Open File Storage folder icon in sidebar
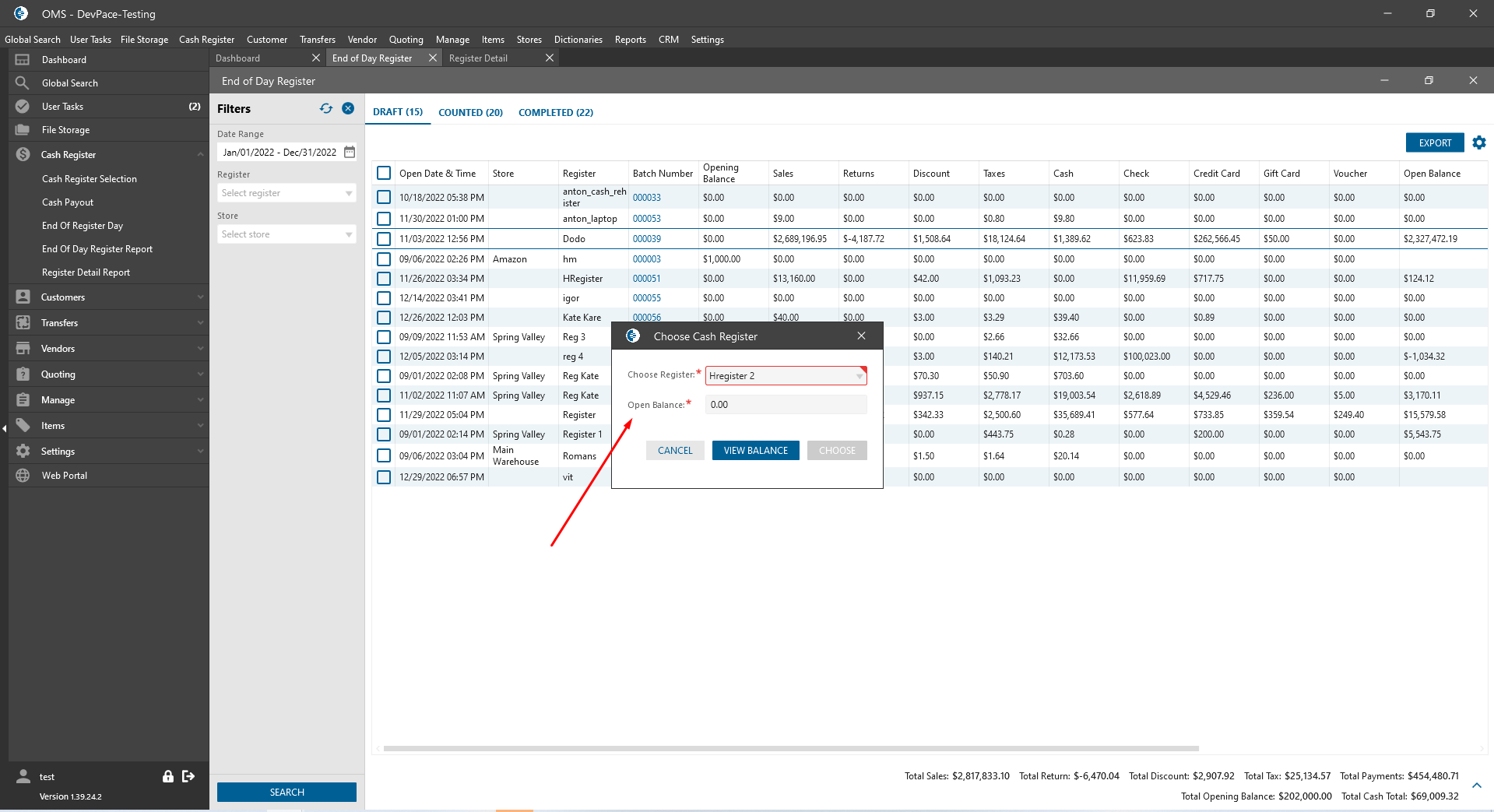 23,130
